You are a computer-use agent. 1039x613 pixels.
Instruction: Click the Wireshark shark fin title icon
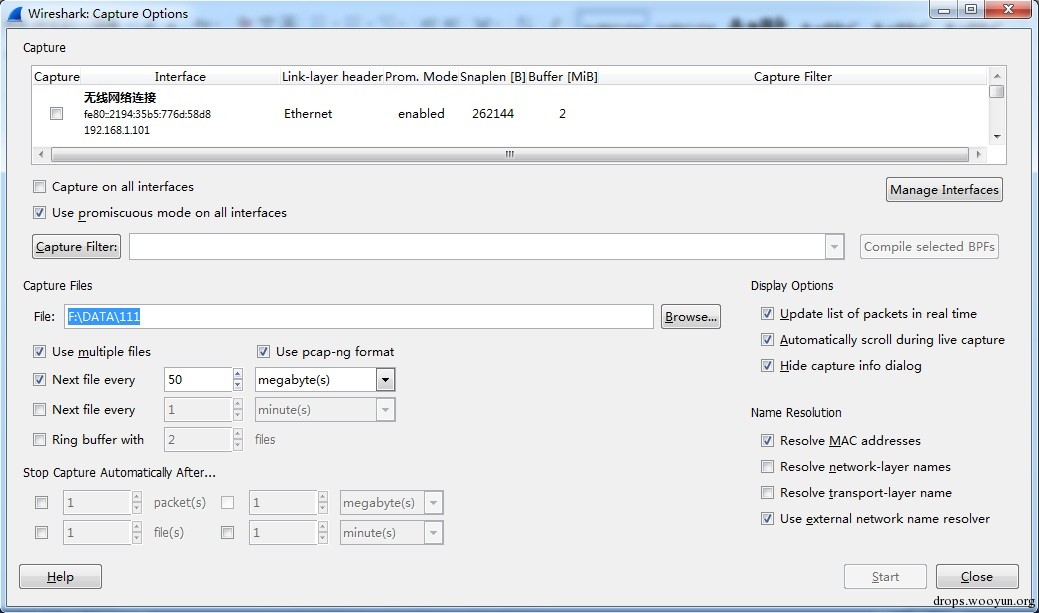click(15, 13)
